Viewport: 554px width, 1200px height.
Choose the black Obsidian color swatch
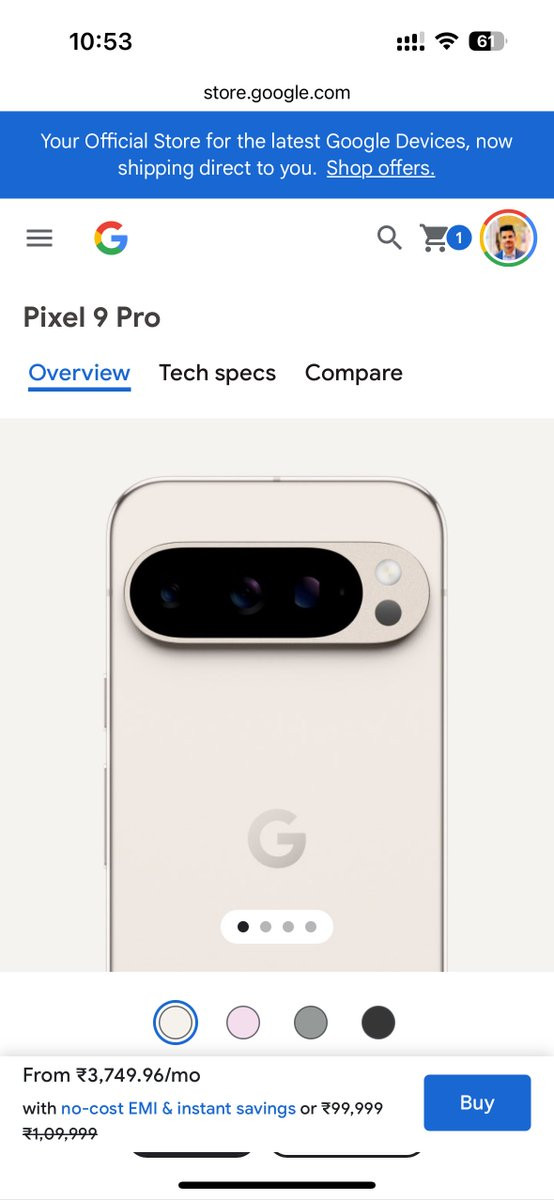coord(378,1022)
